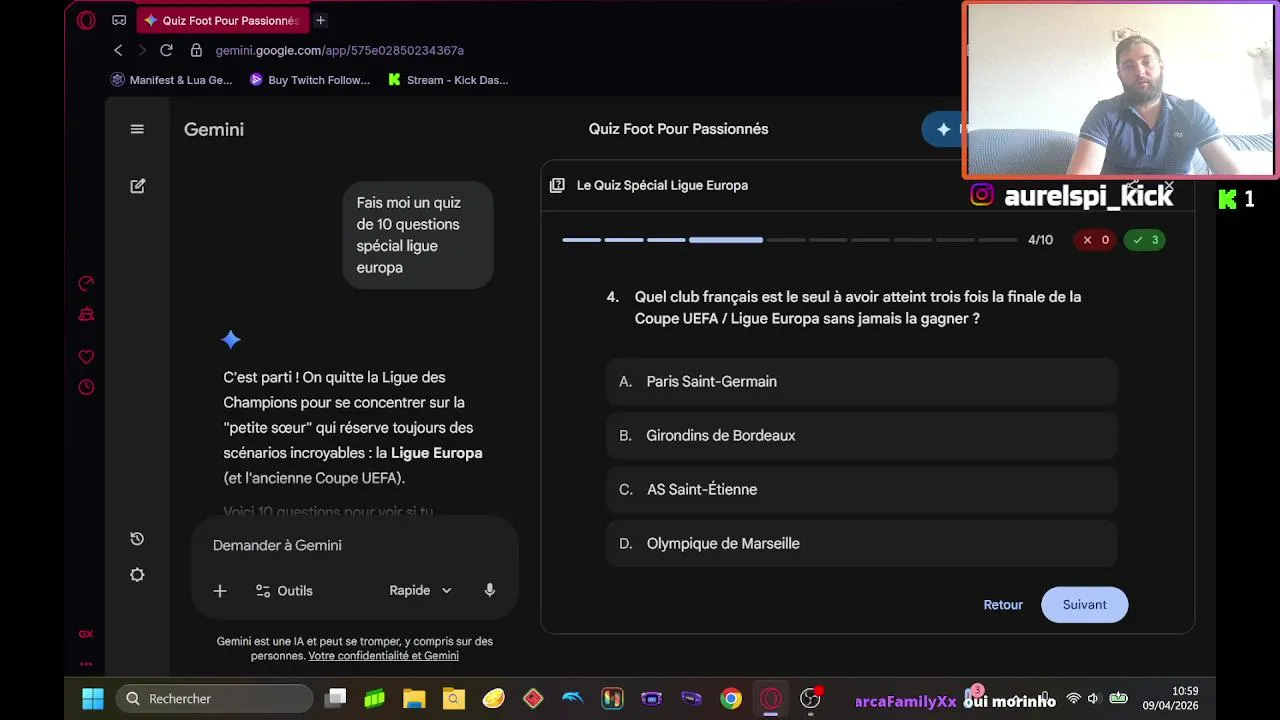Open the Rapide model dropdown
The width and height of the screenshot is (1280, 720).
pyautogui.click(x=420, y=591)
